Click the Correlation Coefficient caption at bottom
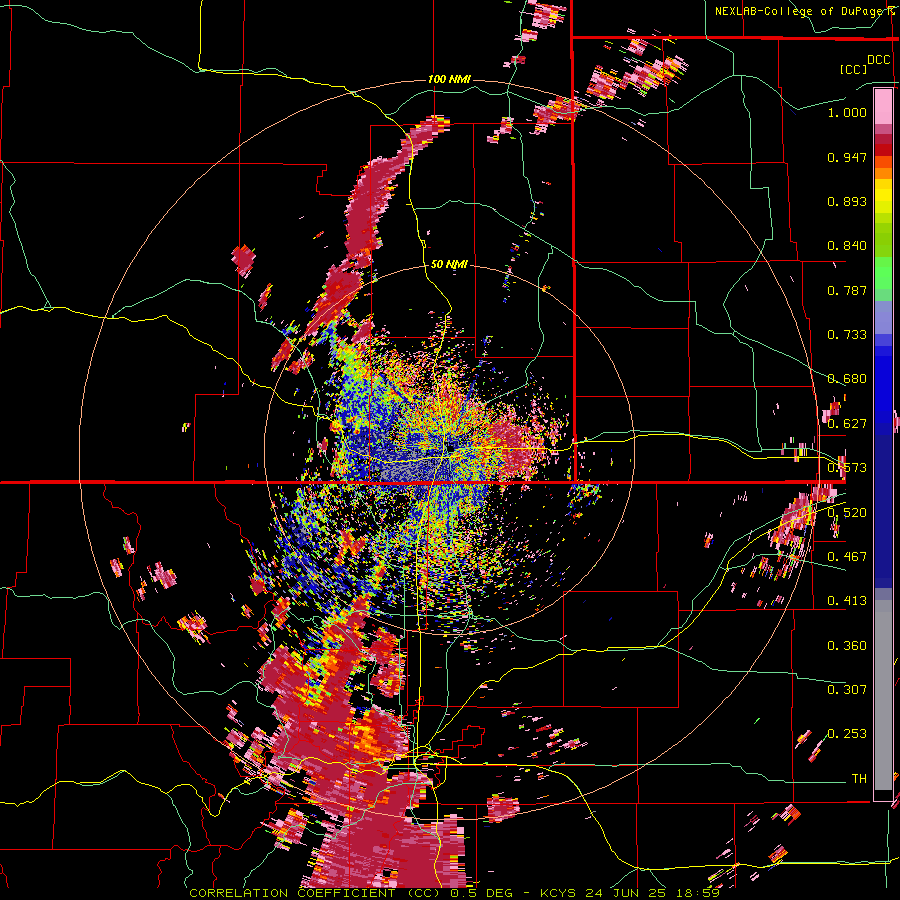This screenshot has width=900, height=900. (455, 893)
